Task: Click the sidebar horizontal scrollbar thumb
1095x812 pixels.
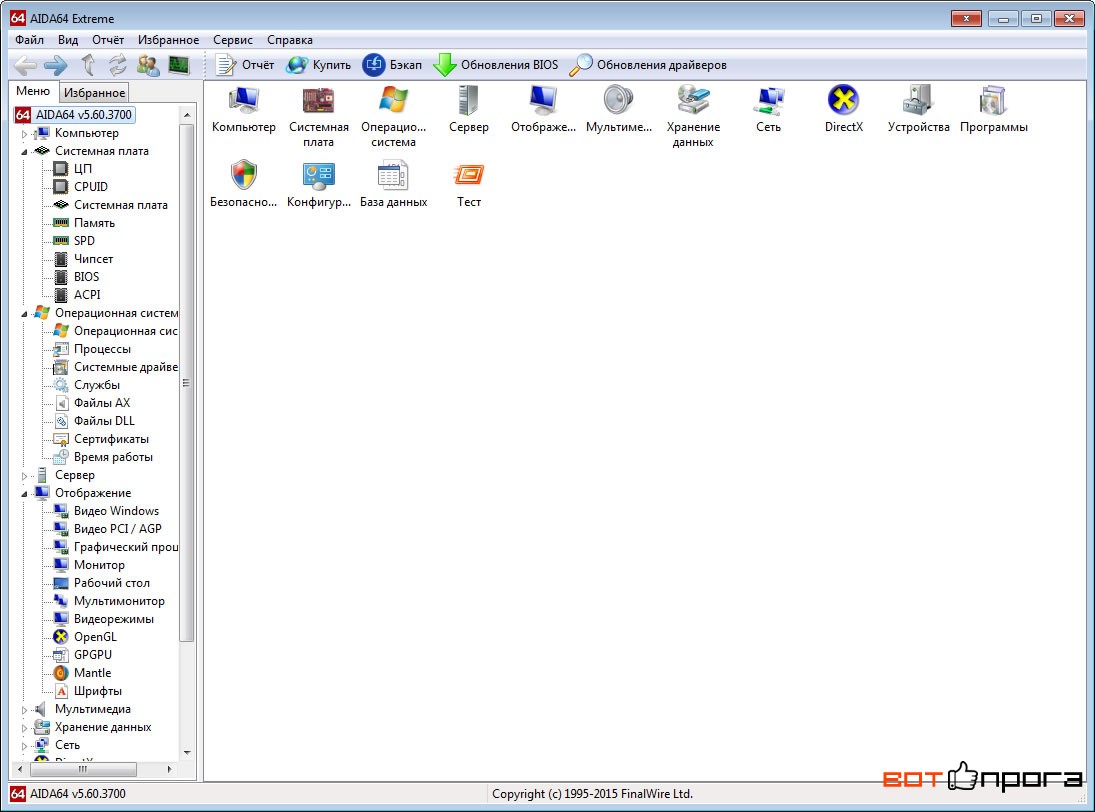Action: [83, 769]
